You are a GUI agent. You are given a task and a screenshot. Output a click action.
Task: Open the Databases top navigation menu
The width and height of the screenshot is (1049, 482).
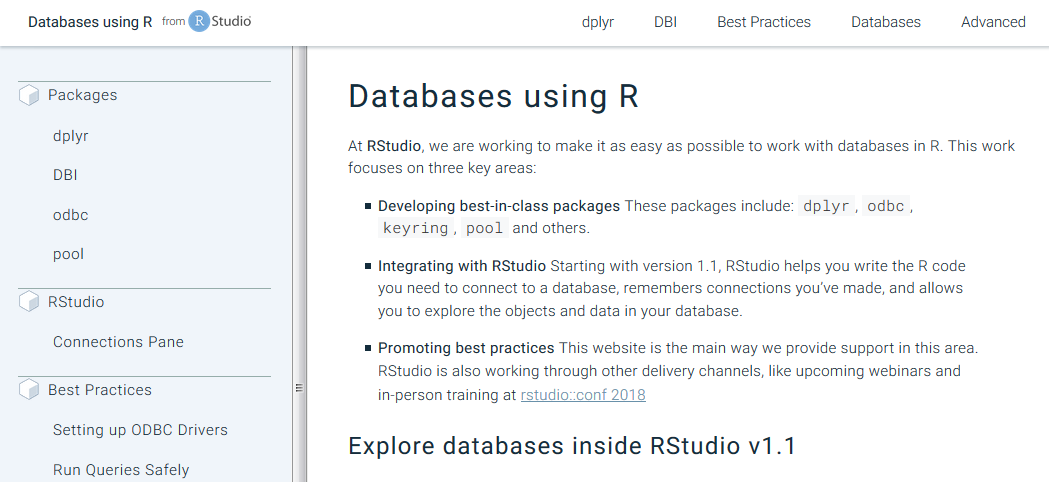pyautogui.click(x=886, y=22)
